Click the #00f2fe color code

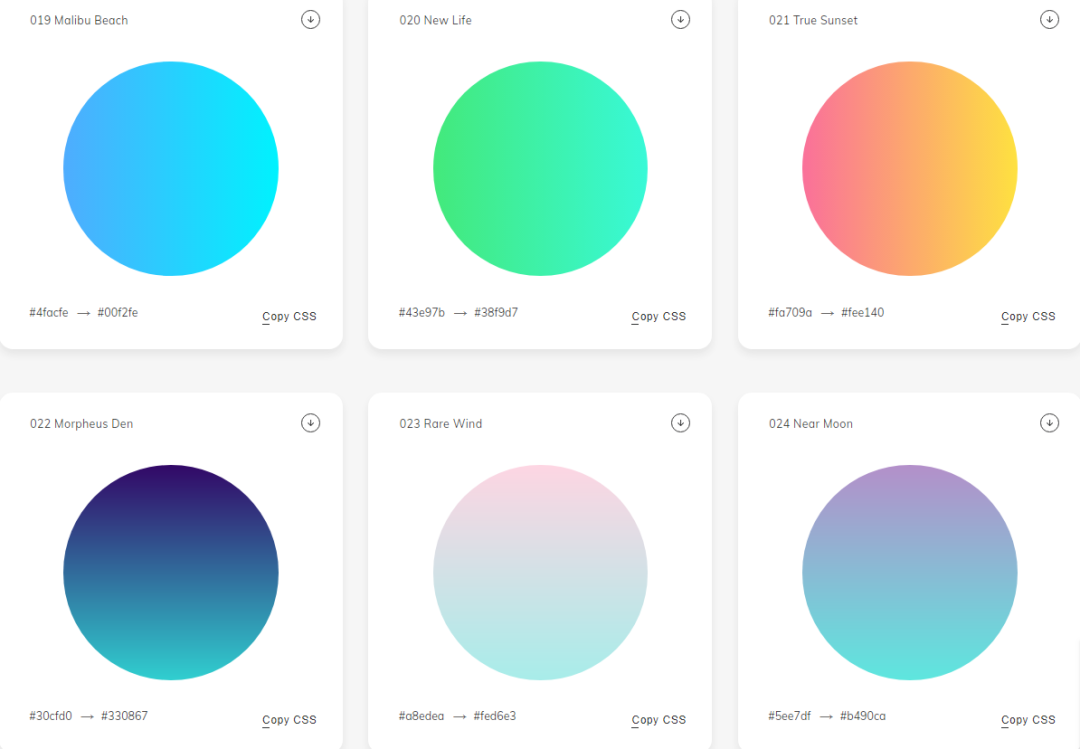[x=118, y=313]
